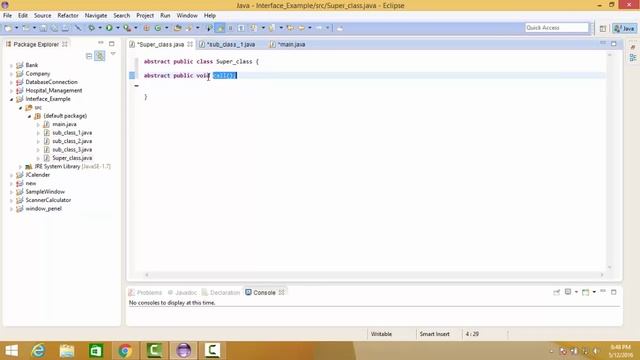
Task: Click the Run external tools icon
Action: click(x=127, y=28)
